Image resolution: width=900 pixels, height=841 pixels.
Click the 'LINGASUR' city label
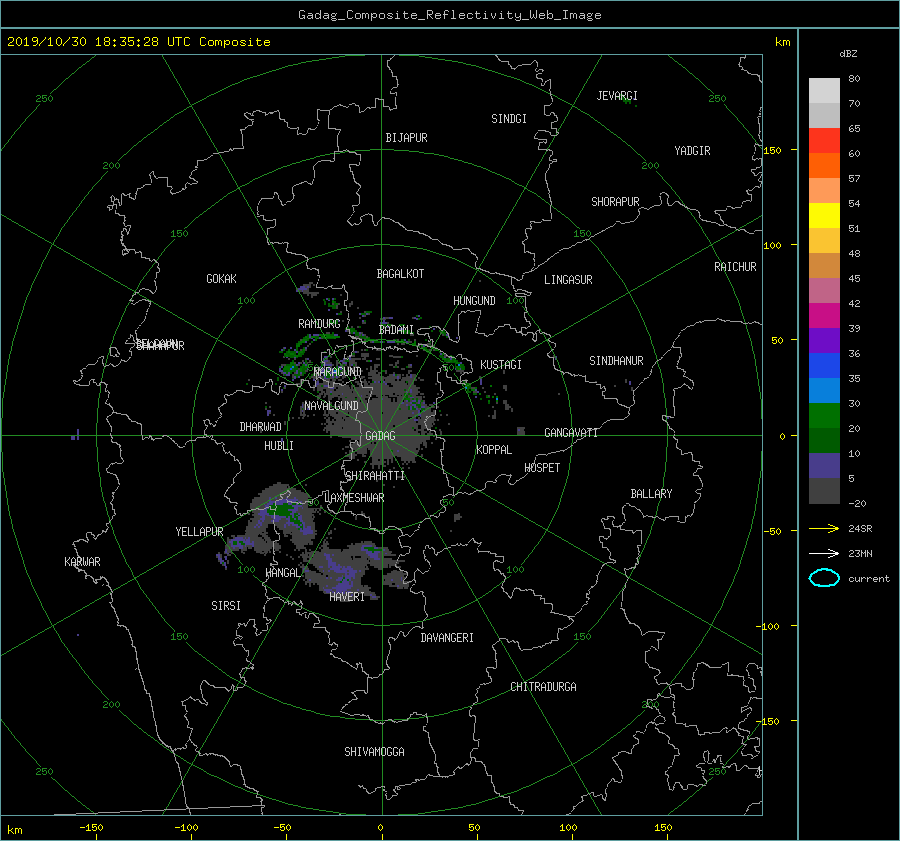(x=568, y=280)
